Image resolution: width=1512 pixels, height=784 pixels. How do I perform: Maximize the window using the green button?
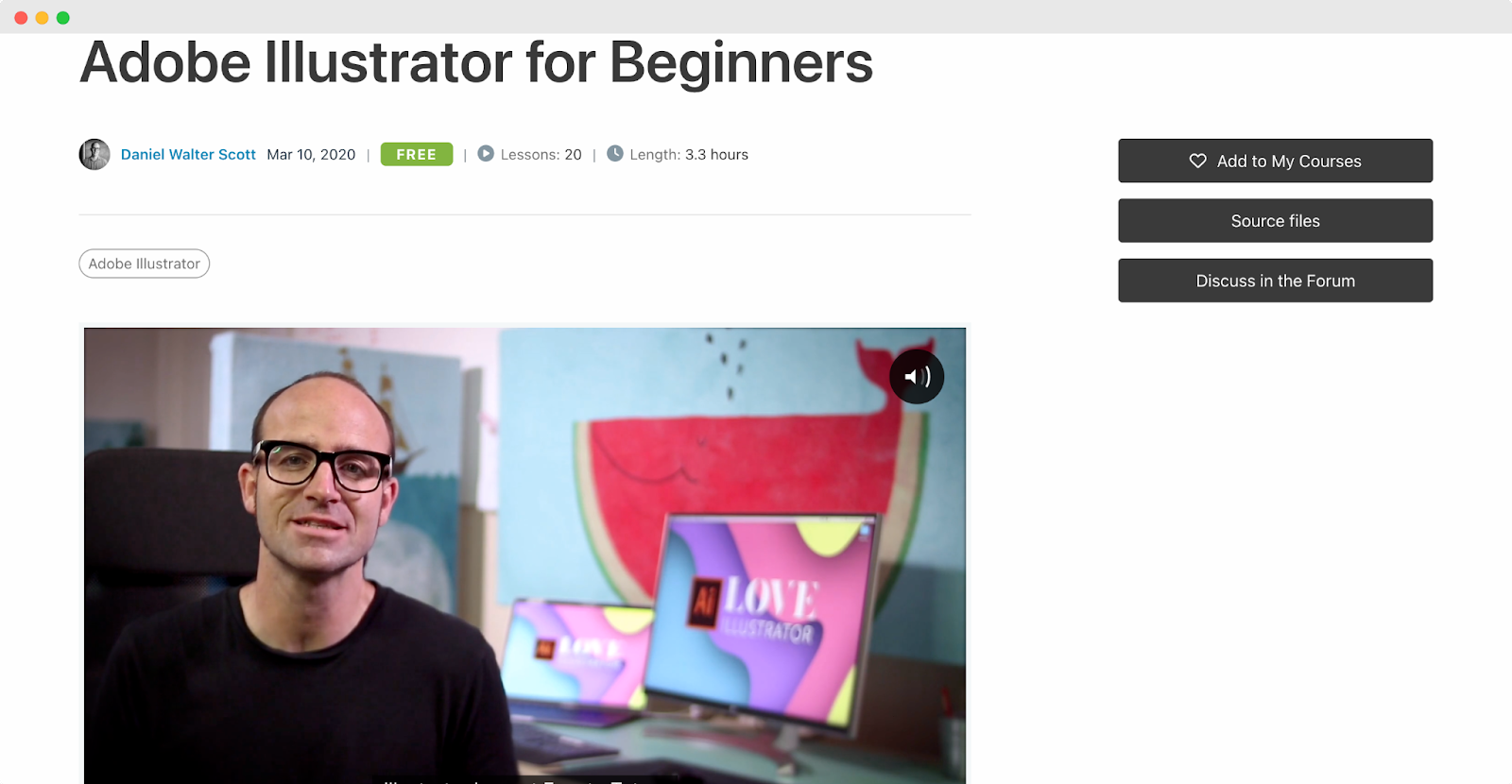(63, 18)
